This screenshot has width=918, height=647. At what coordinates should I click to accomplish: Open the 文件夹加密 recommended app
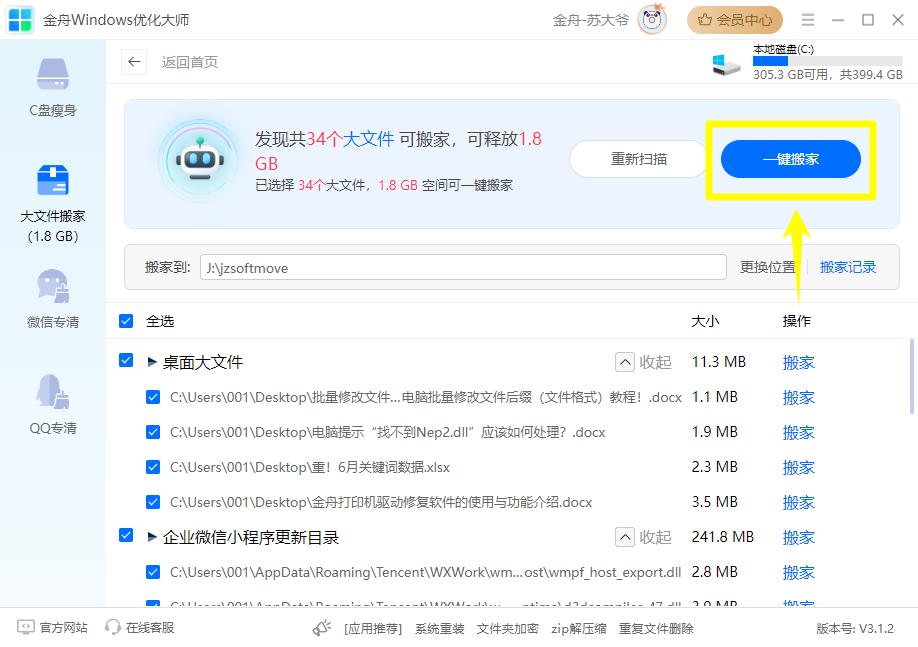508,629
